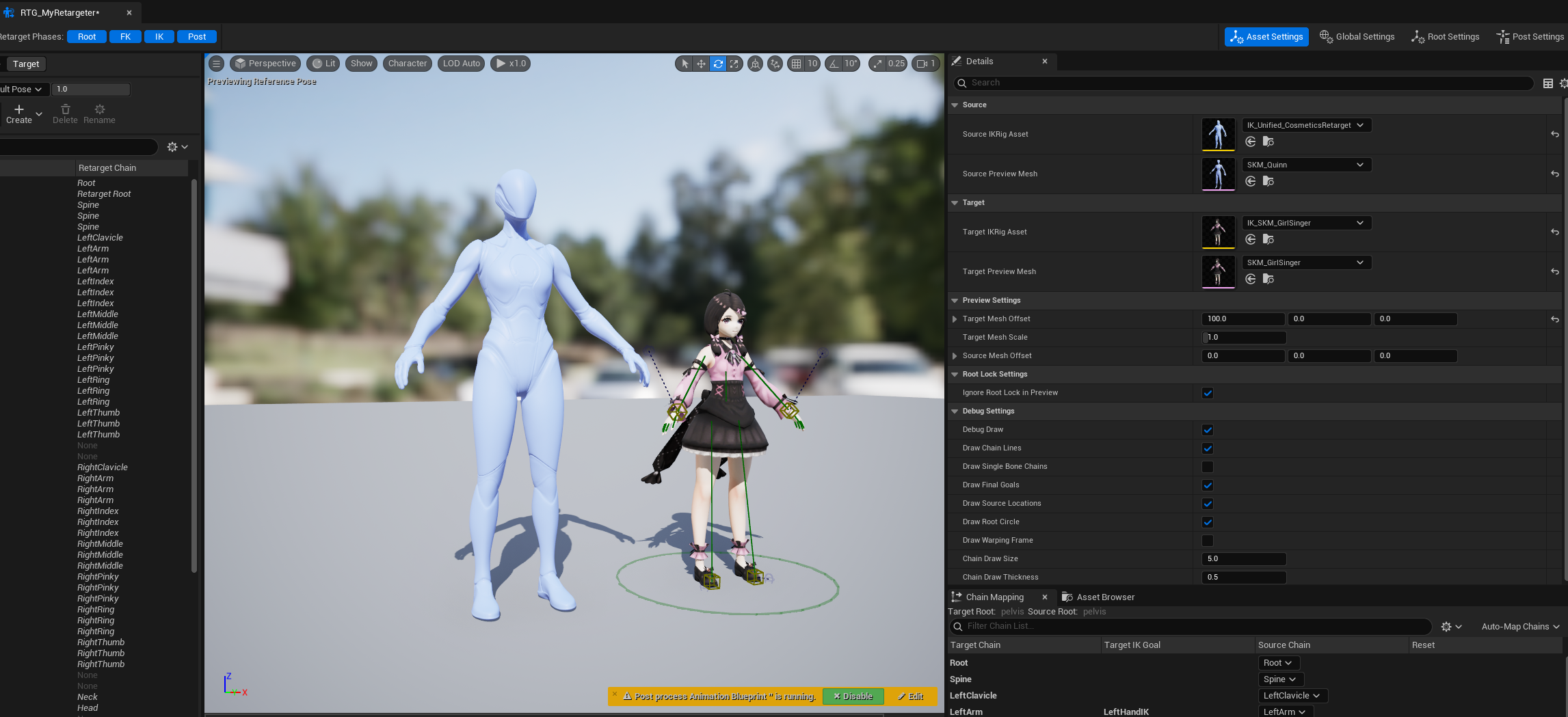
Task: Toggle rotation angle snapping icon
Action: (x=834, y=64)
